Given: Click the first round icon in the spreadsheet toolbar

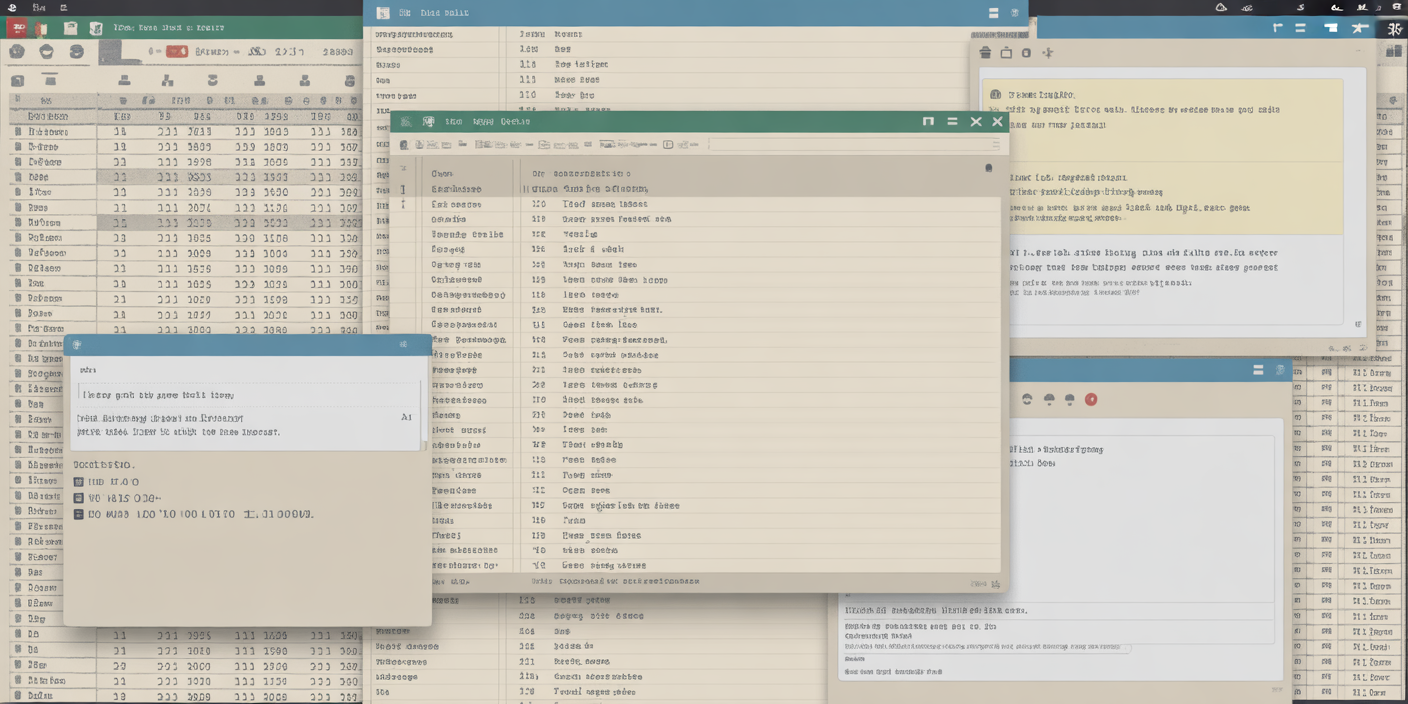Looking at the screenshot, I should 17,52.
